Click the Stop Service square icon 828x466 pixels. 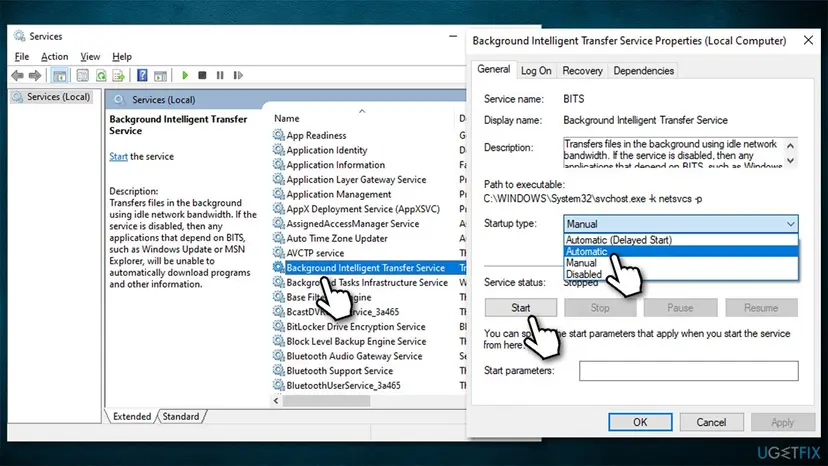click(x=202, y=76)
